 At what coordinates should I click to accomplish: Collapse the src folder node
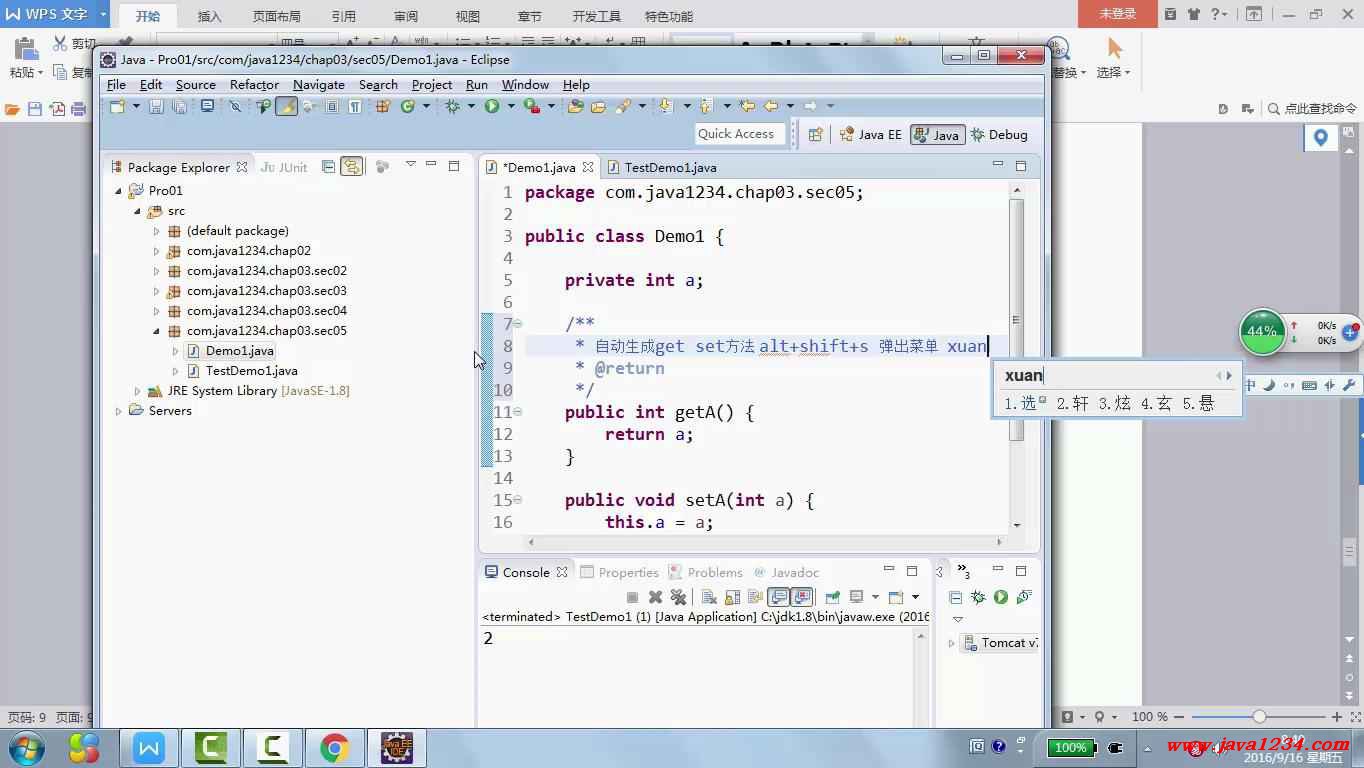(x=138, y=211)
